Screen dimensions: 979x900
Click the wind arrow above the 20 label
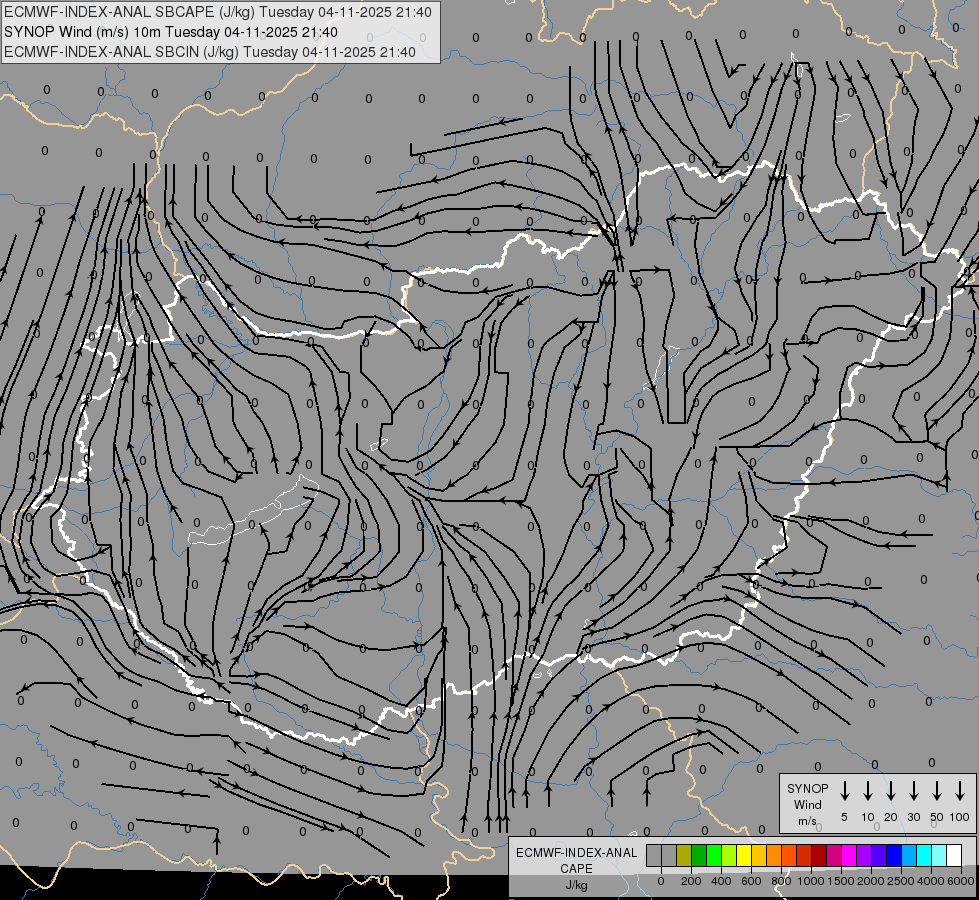click(891, 791)
